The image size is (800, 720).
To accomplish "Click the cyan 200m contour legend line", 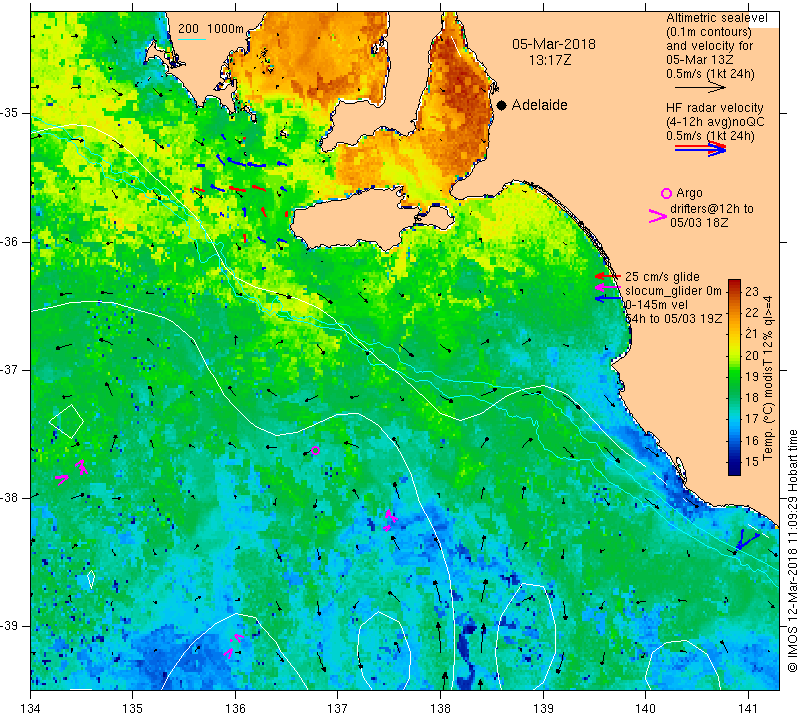I will point(192,39).
